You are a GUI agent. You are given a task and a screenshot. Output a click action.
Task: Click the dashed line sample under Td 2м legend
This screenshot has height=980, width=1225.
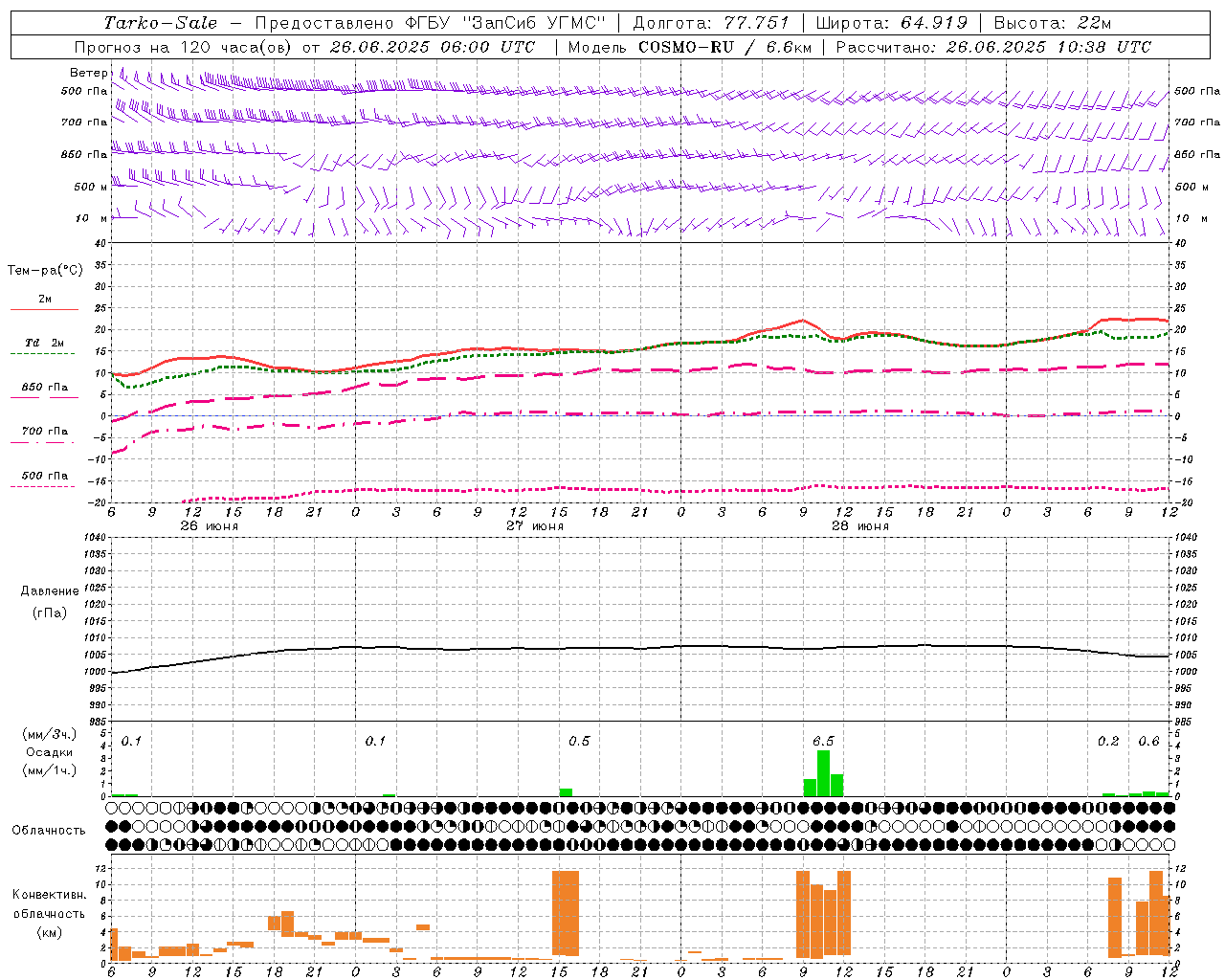coord(44,354)
